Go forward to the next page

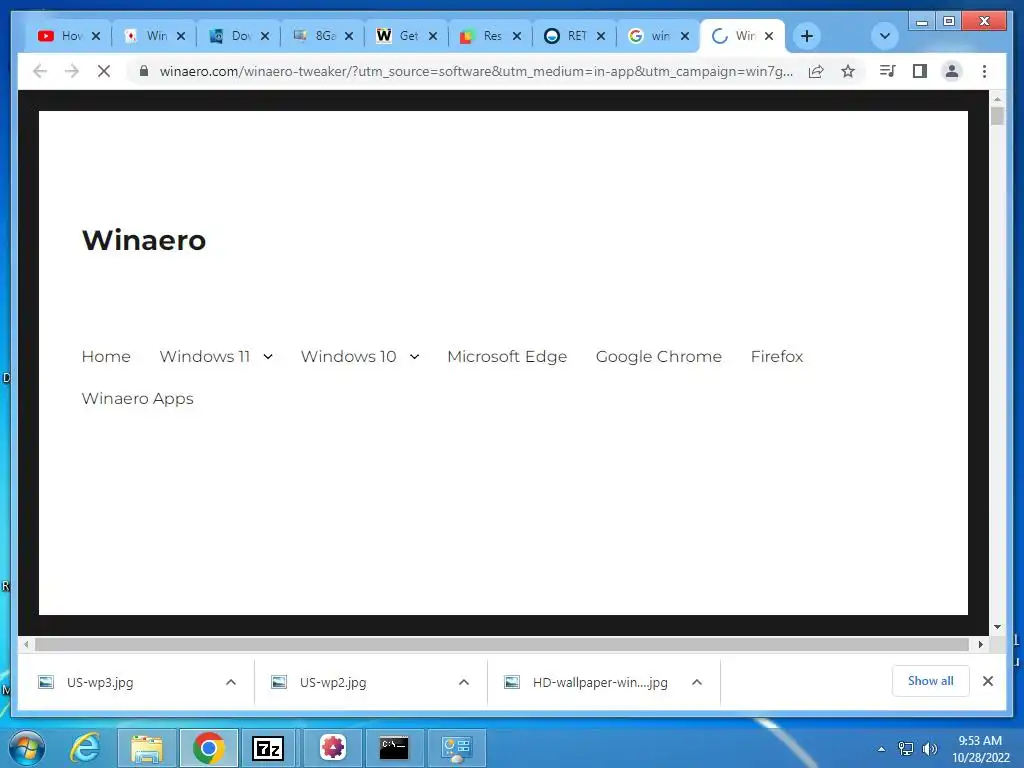point(72,71)
